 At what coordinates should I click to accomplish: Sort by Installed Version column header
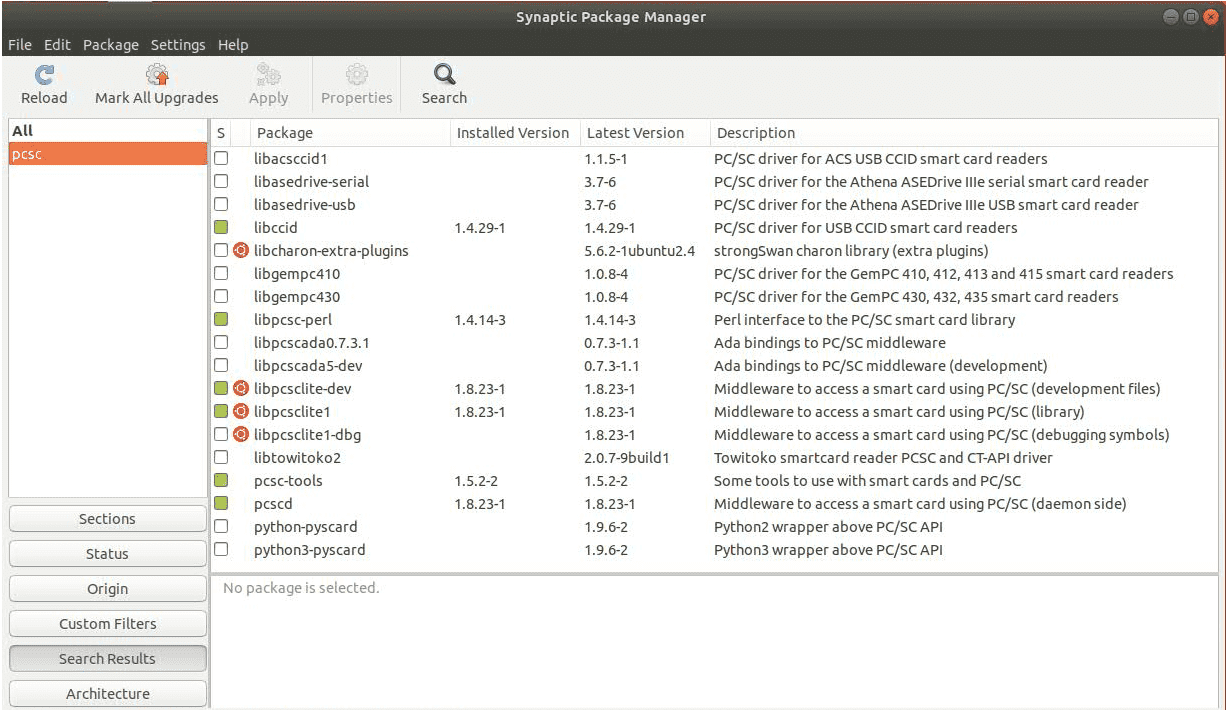pos(513,133)
